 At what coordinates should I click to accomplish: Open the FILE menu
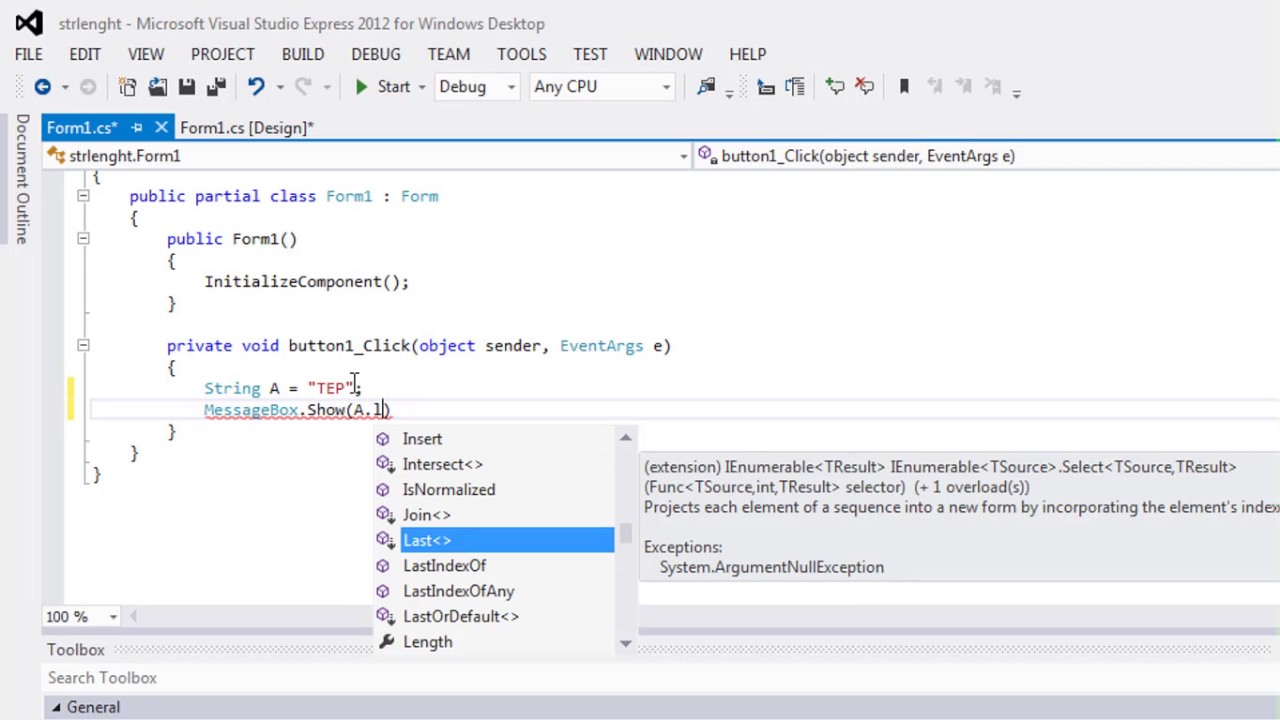[x=29, y=54]
